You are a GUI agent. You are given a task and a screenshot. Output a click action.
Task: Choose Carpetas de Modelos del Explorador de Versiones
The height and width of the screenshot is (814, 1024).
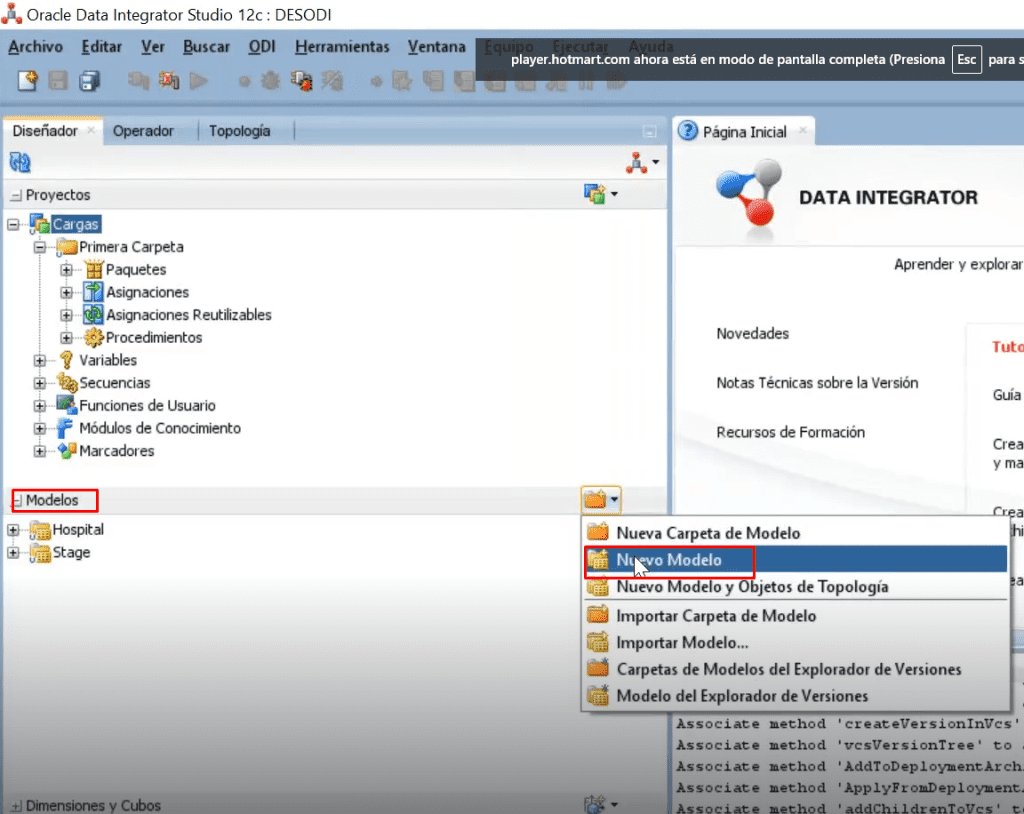pyautogui.click(x=795, y=669)
